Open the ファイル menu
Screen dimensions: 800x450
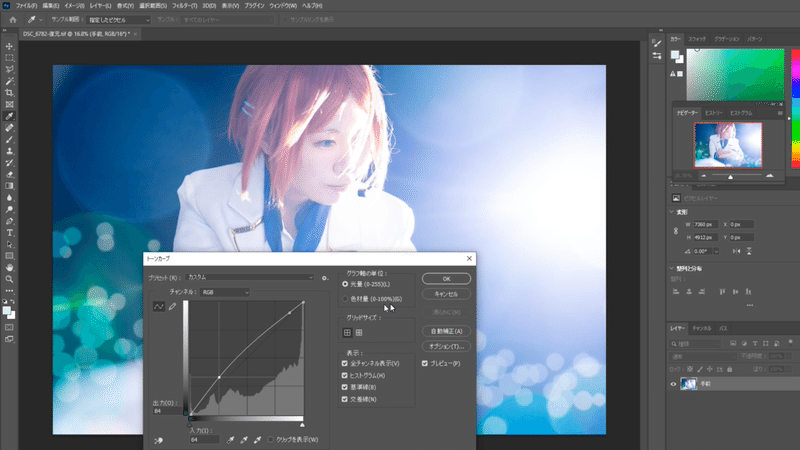click(x=26, y=6)
